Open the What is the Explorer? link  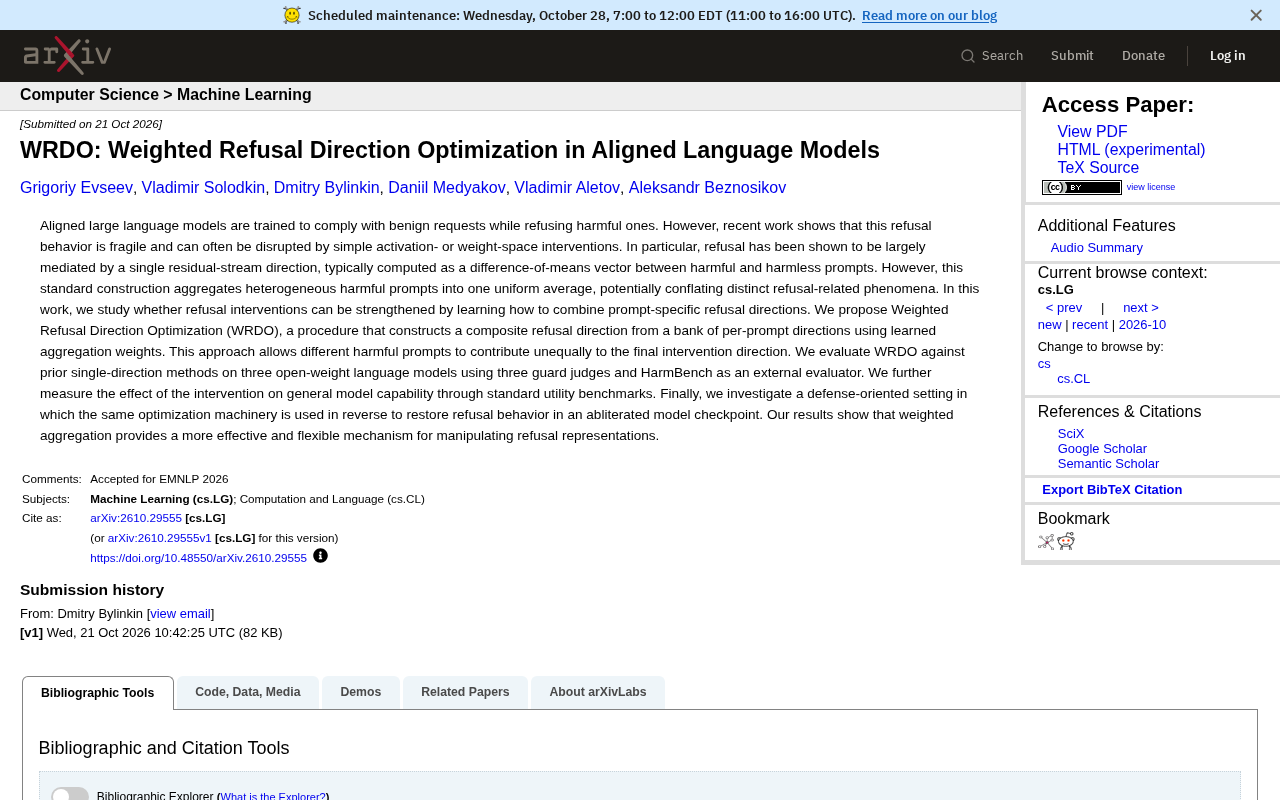273,796
